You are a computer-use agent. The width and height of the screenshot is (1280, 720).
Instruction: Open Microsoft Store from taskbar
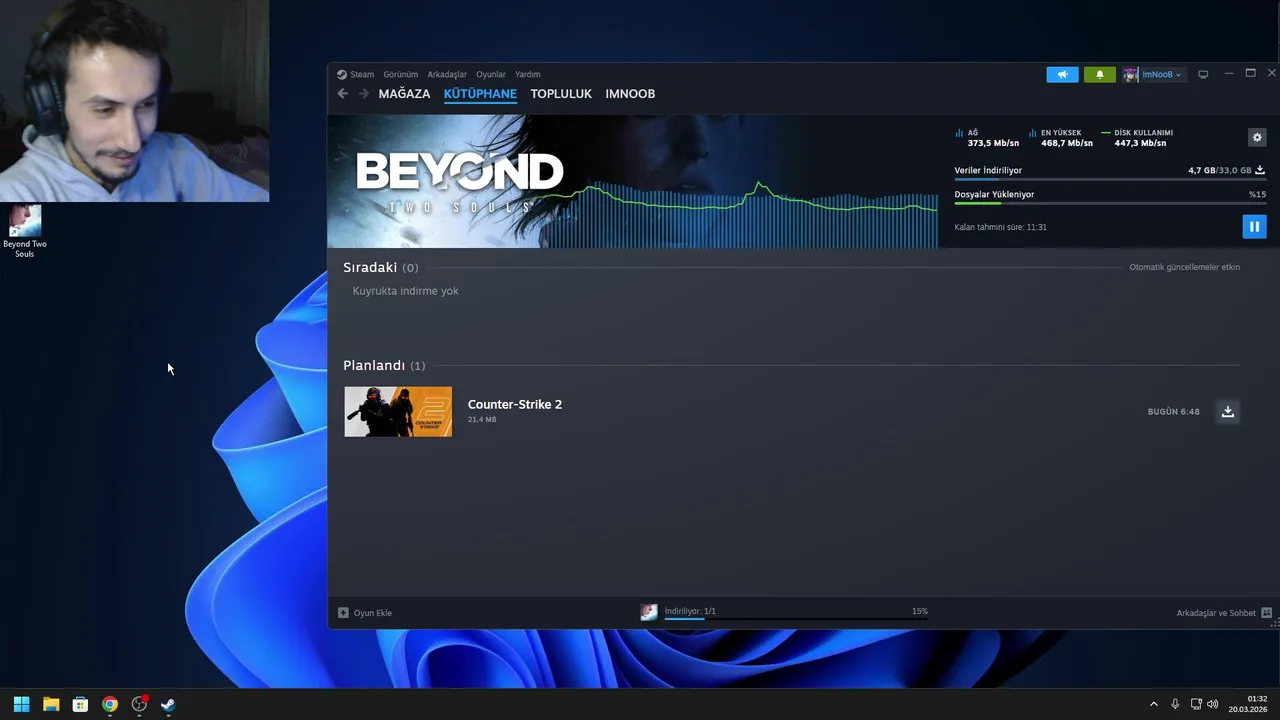click(80, 704)
